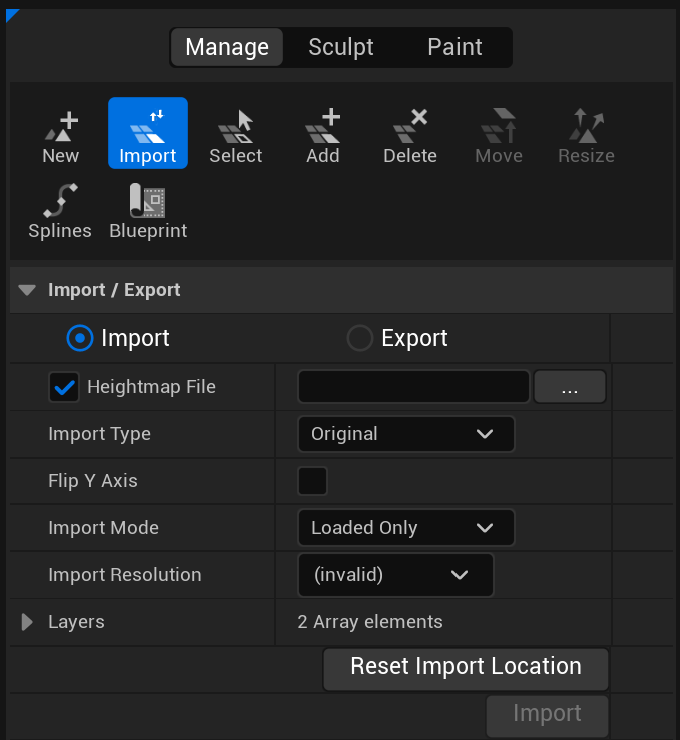The width and height of the screenshot is (680, 740).
Task: Click the 'Import Type' label
Action: (100, 434)
